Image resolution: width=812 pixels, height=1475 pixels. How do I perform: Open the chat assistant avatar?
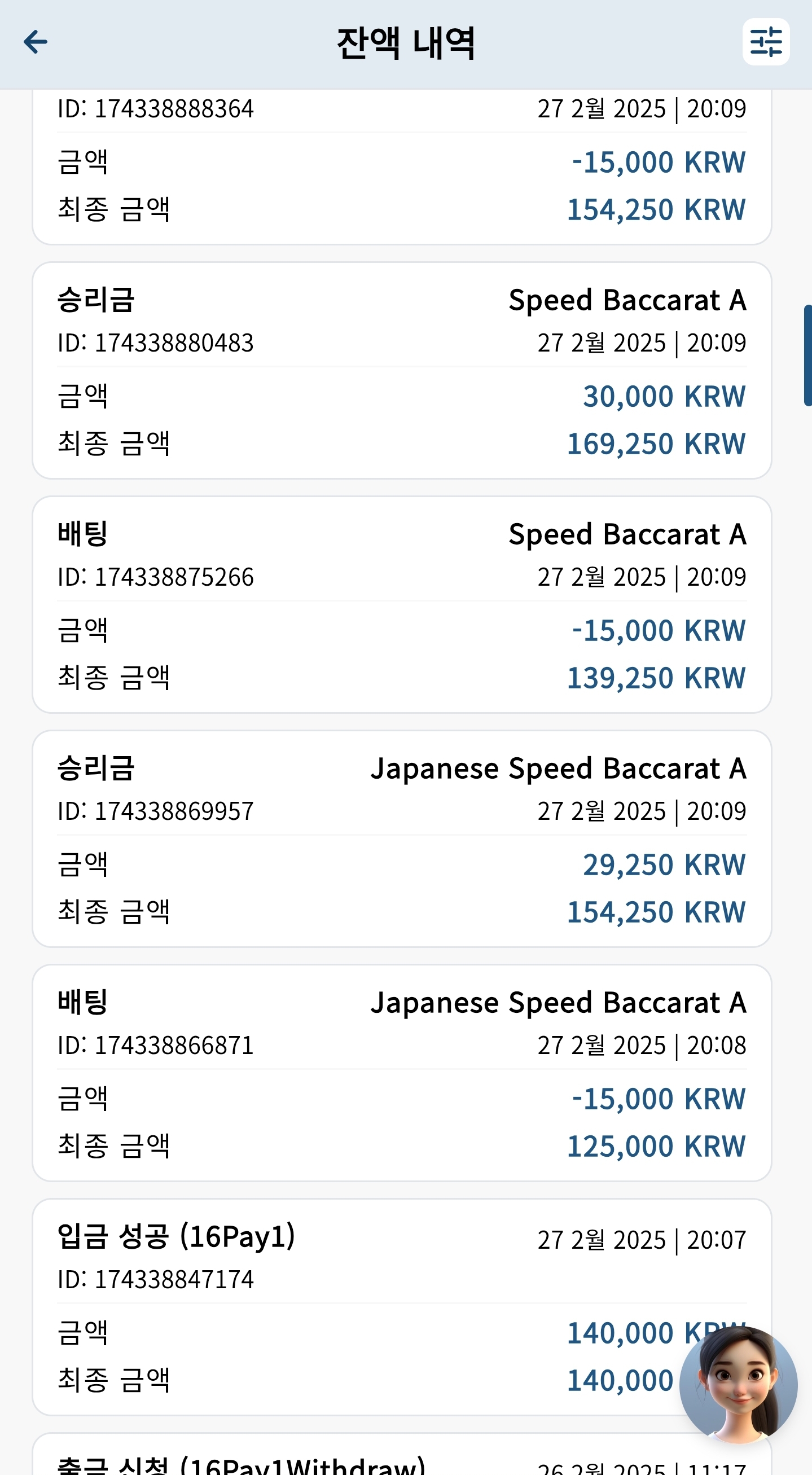(738, 1385)
